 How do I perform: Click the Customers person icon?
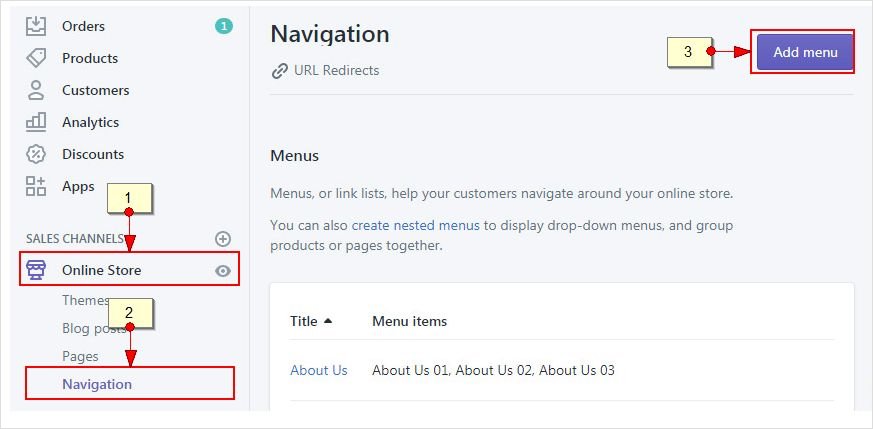pos(36,90)
